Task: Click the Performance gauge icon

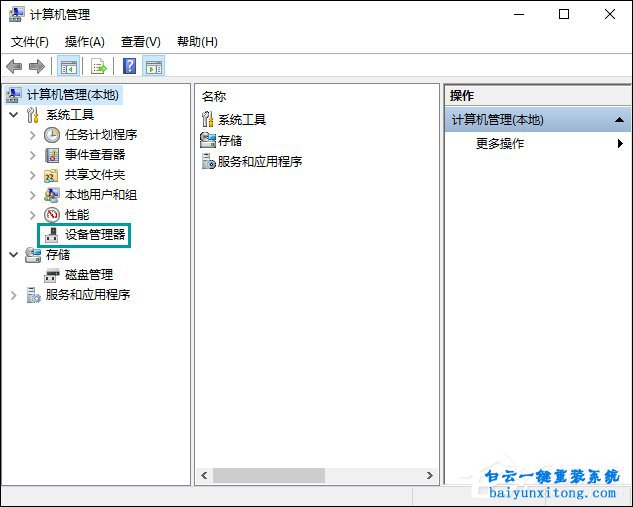Action: tap(52, 215)
